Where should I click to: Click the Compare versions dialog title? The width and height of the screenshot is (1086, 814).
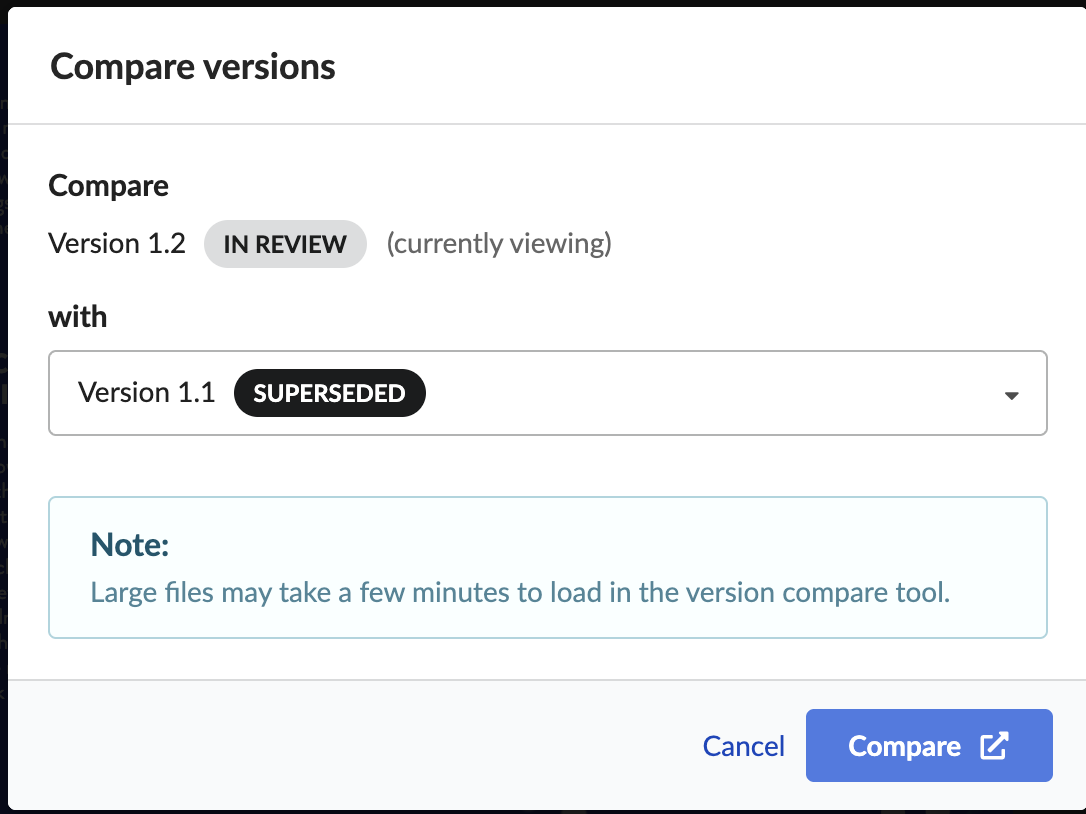[x=193, y=67]
